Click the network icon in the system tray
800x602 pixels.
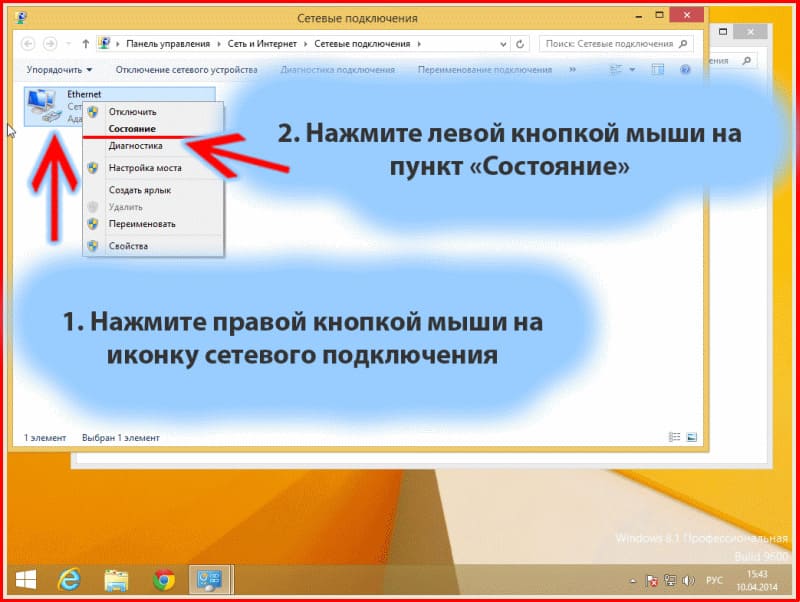pyautogui.click(x=670, y=581)
